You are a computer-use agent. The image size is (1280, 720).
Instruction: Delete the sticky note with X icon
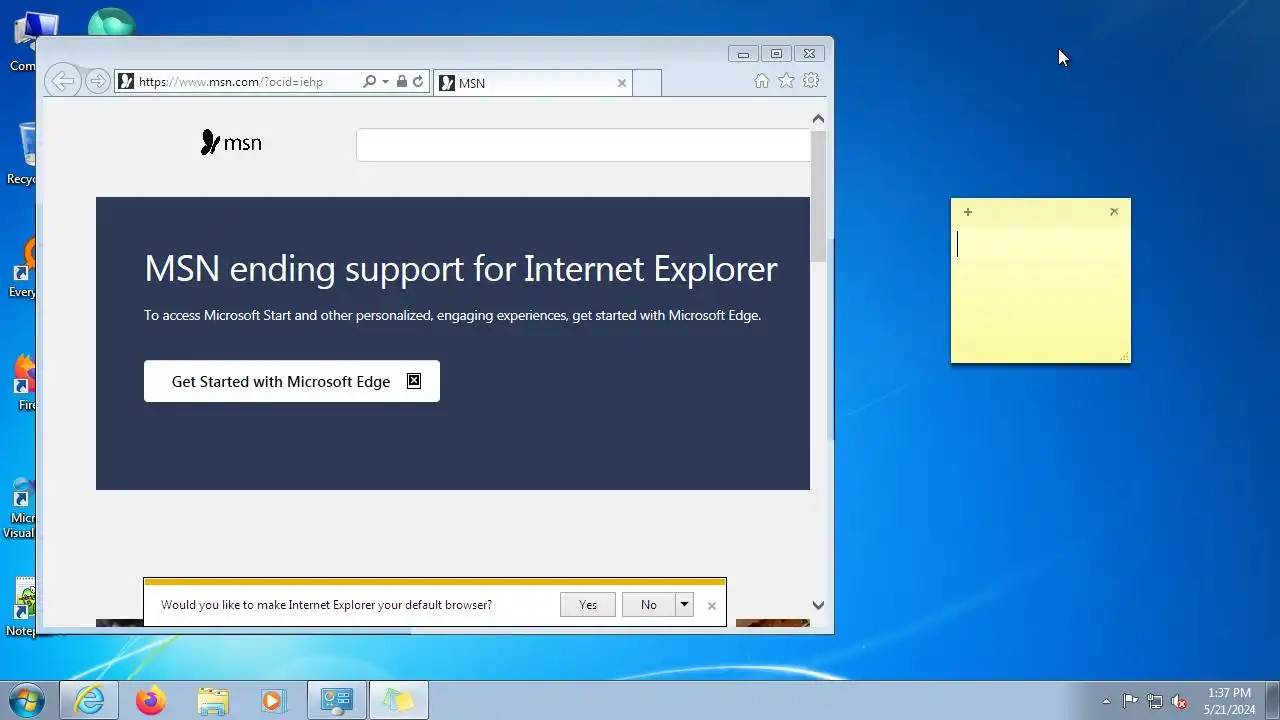pyautogui.click(x=1114, y=212)
